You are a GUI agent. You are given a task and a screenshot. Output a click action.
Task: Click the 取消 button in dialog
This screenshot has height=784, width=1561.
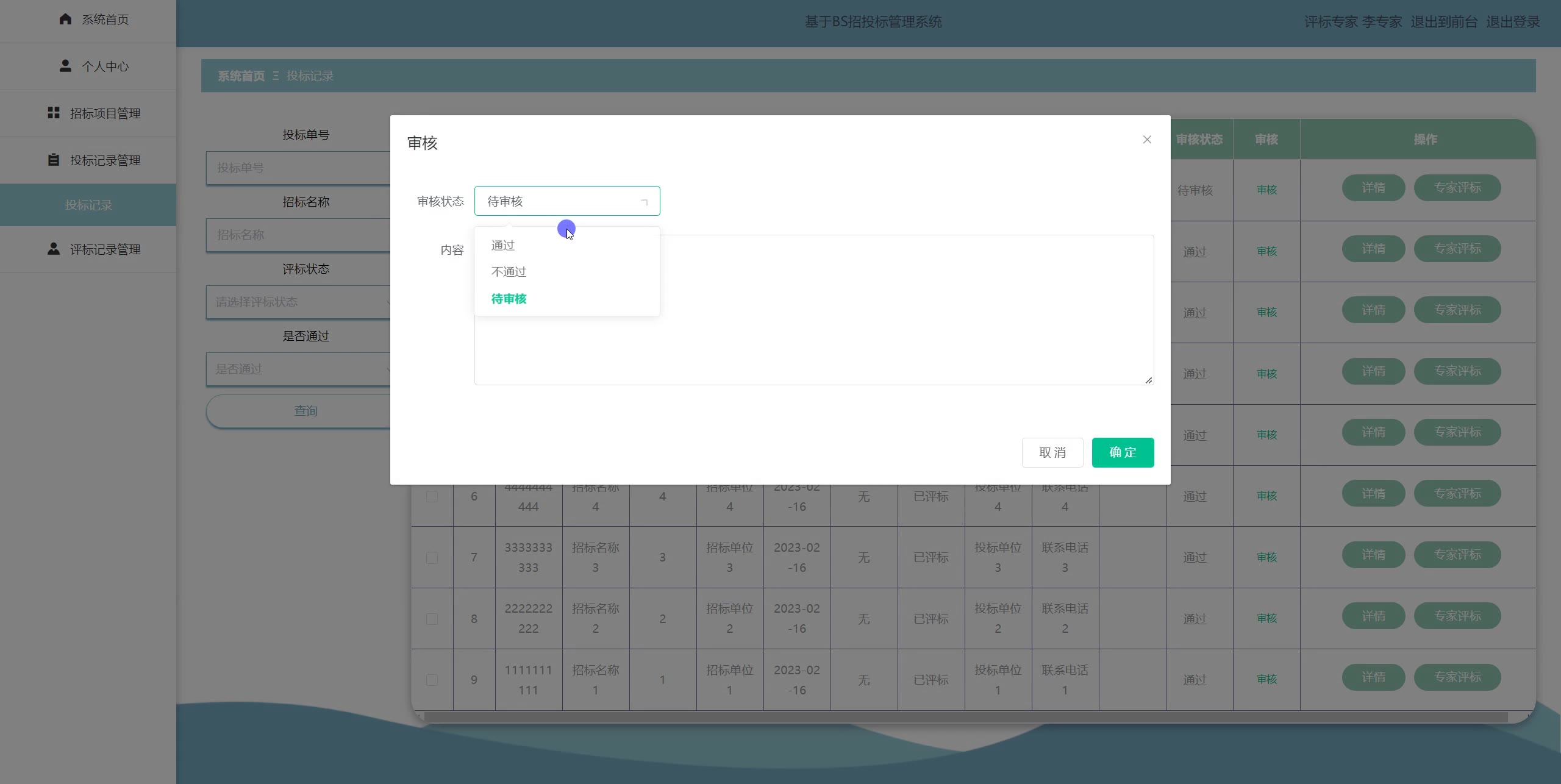[x=1052, y=452]
